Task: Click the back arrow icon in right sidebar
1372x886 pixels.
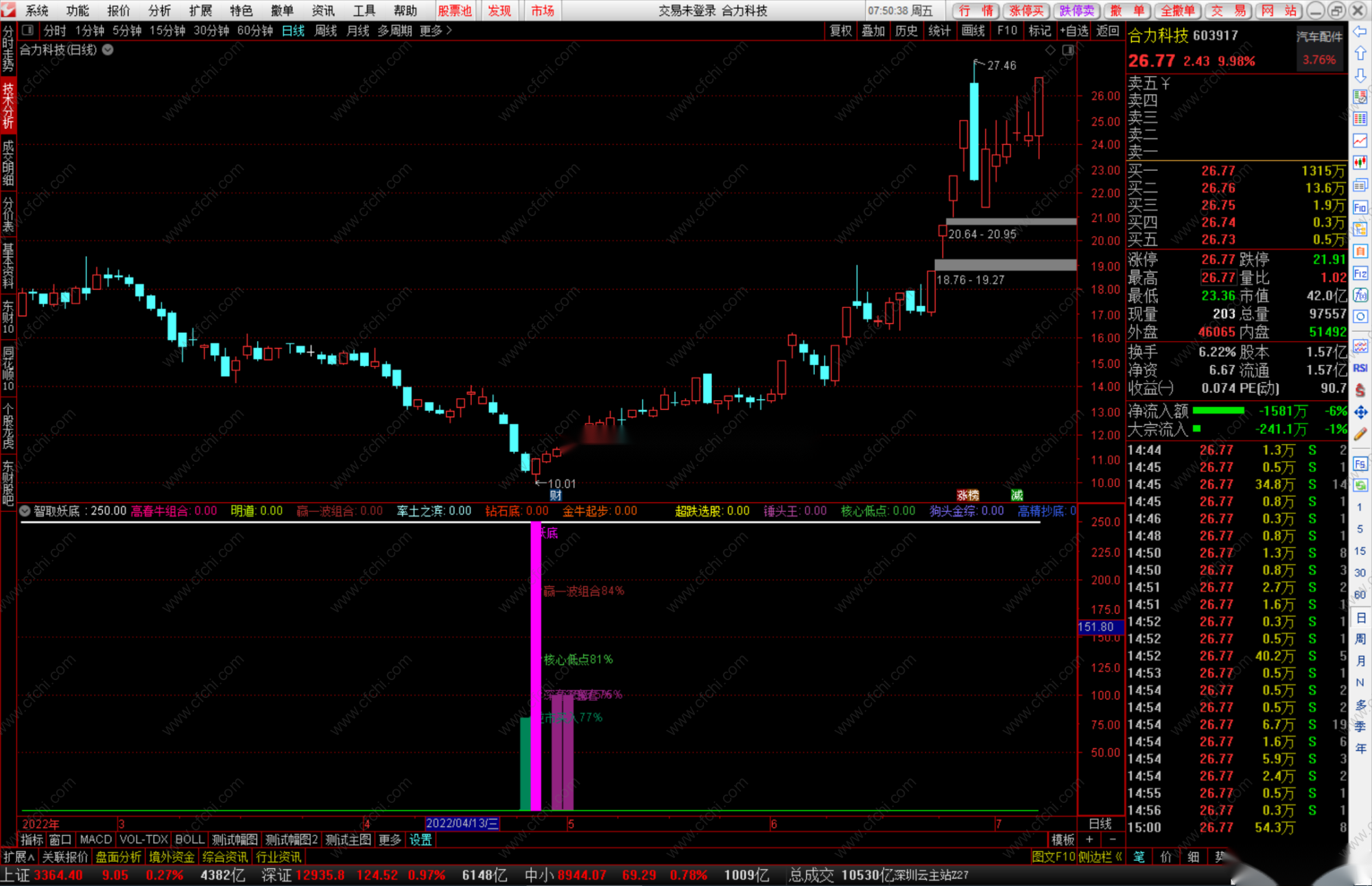Action: click(x=1360, y=32)
